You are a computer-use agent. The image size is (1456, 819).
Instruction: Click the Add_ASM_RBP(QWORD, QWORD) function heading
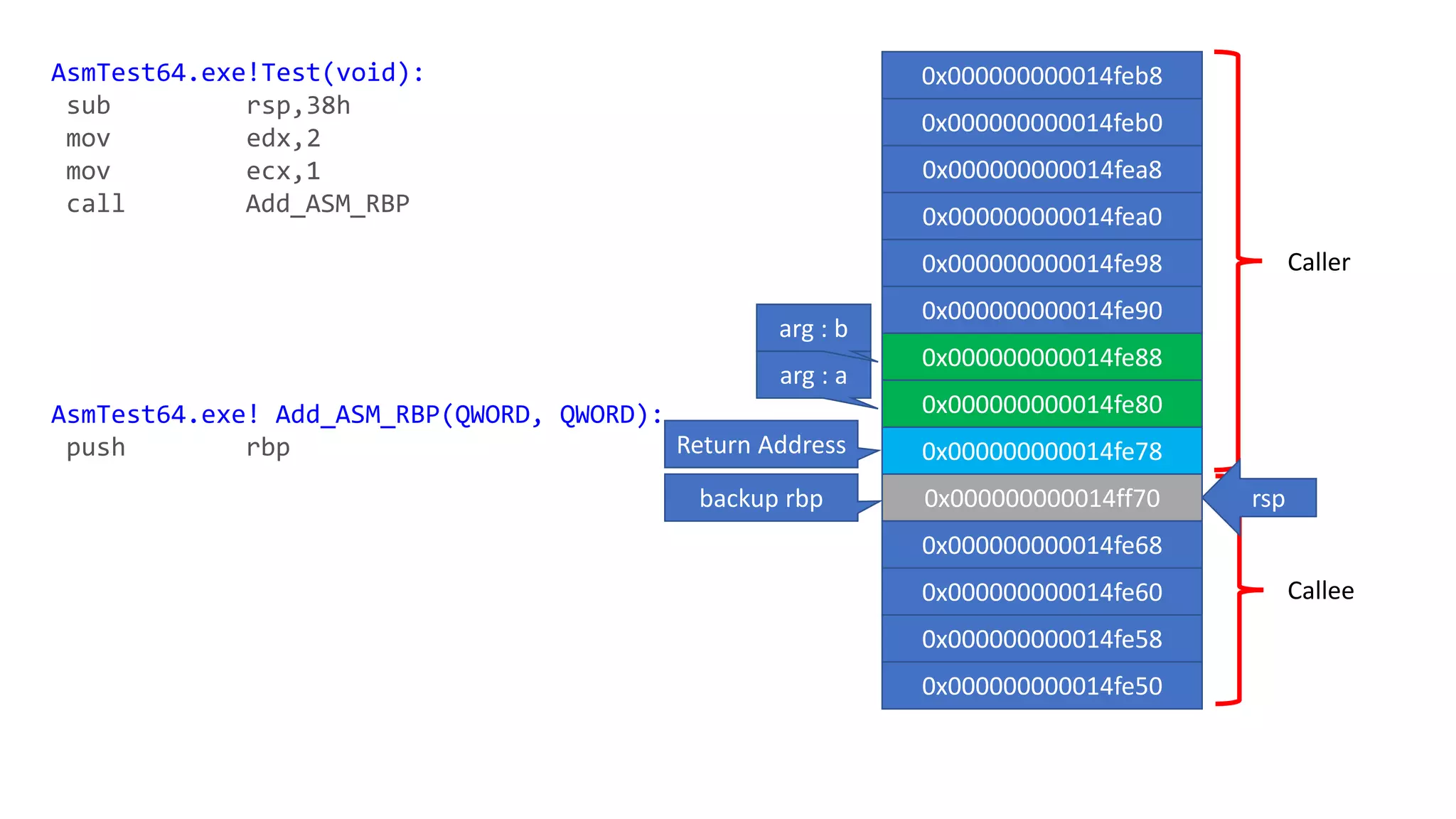[357, 414]
